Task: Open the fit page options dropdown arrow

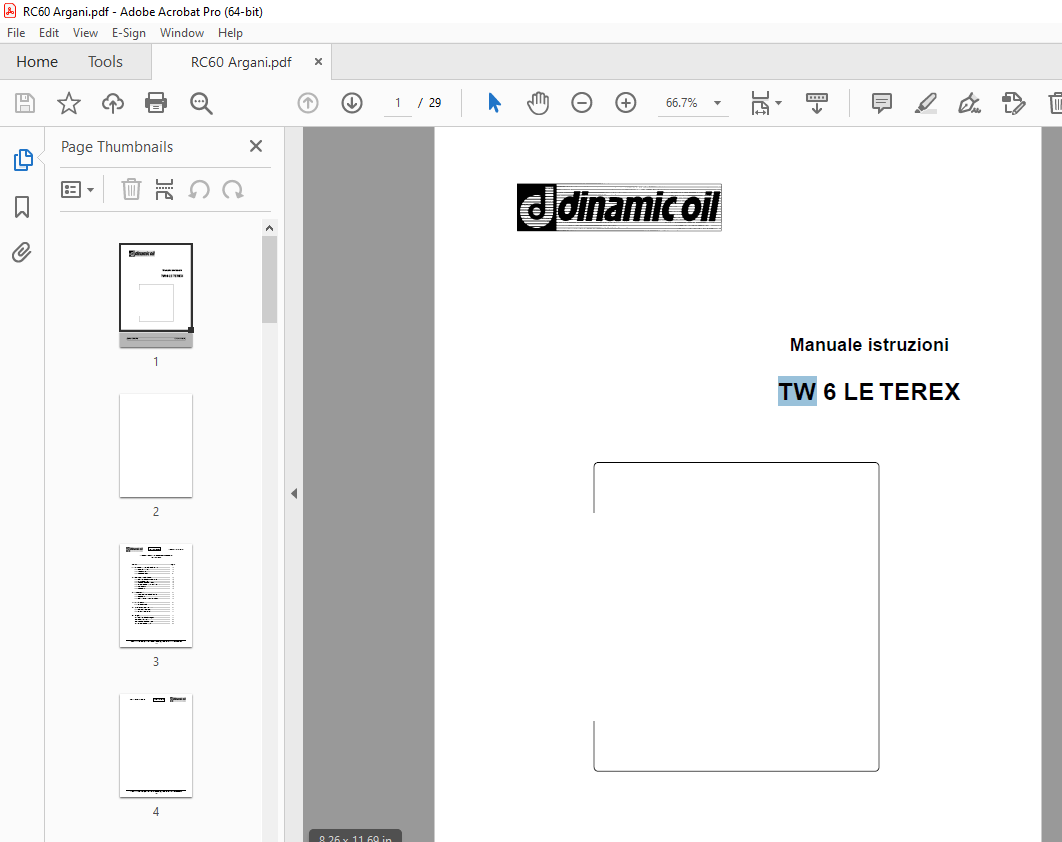Action: coord(778,103)
